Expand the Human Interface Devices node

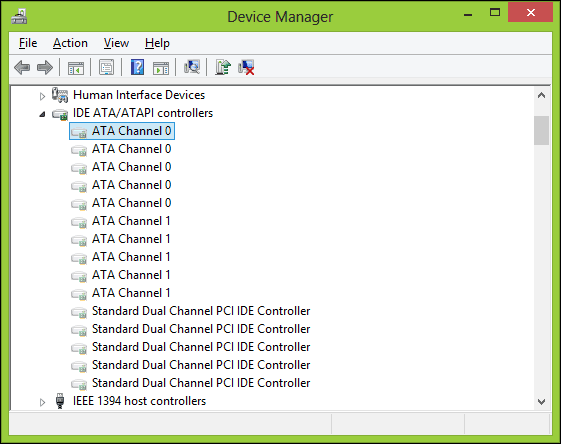(x=42, y=96)
